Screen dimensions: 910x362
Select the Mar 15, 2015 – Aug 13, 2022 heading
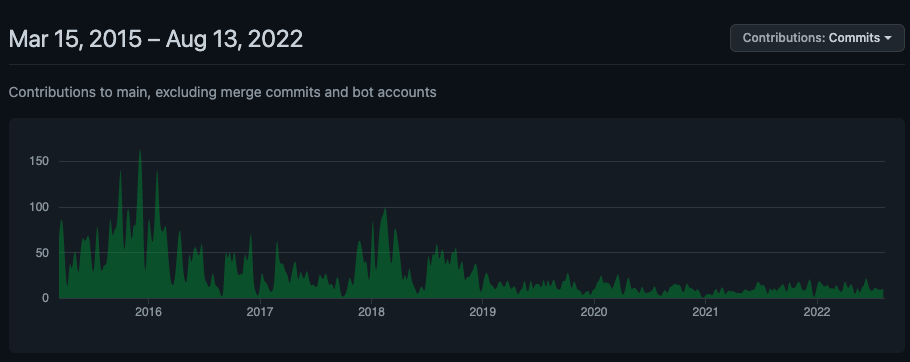tap(156, 39)
